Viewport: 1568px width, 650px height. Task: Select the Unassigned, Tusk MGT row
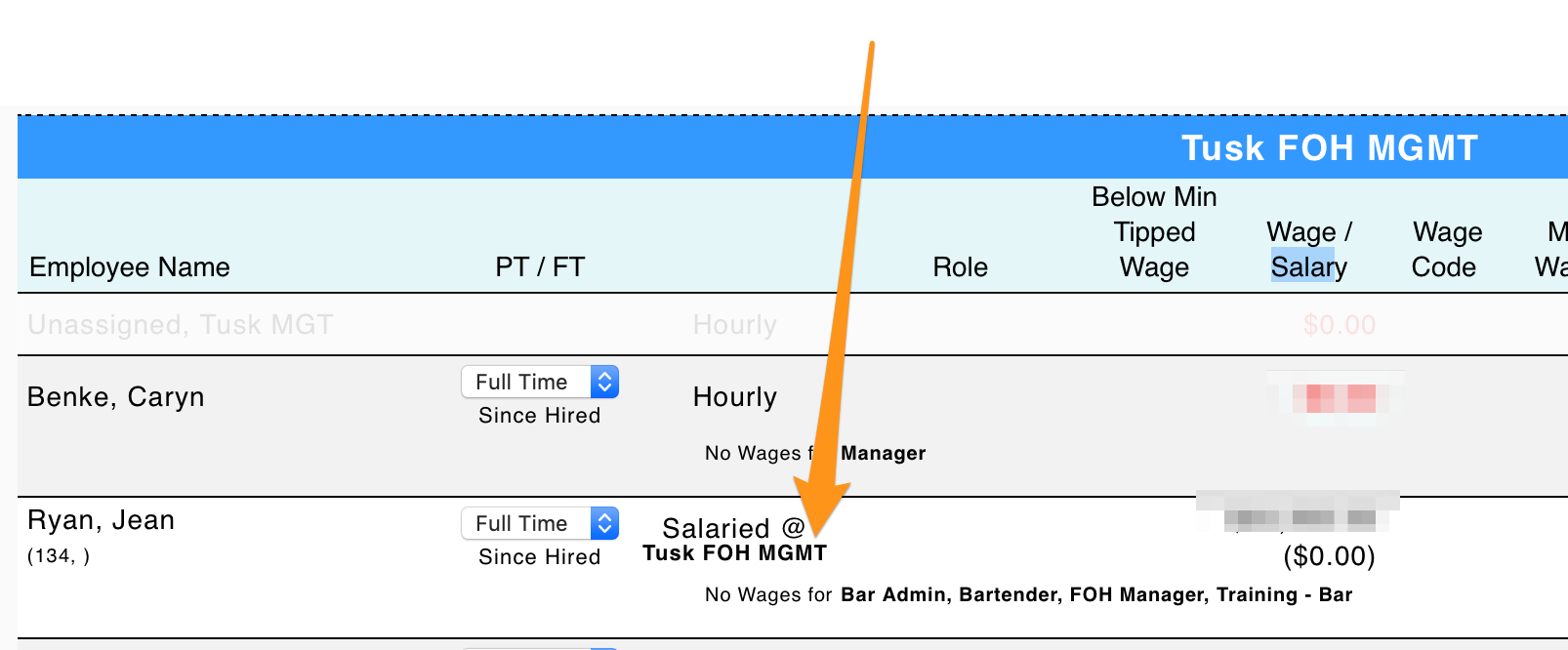click(x=793, y=324)
